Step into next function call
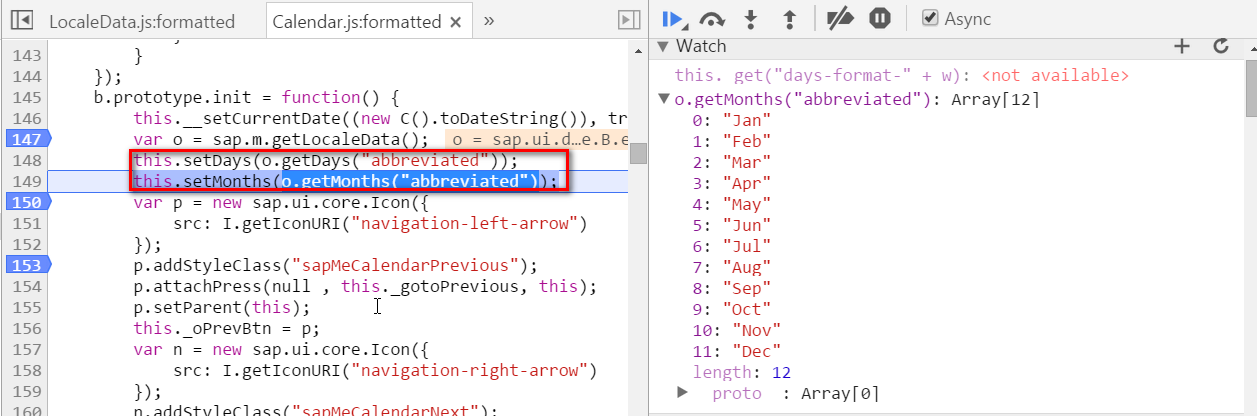Viewport: 1257px width, 416px height. (750, 18)
